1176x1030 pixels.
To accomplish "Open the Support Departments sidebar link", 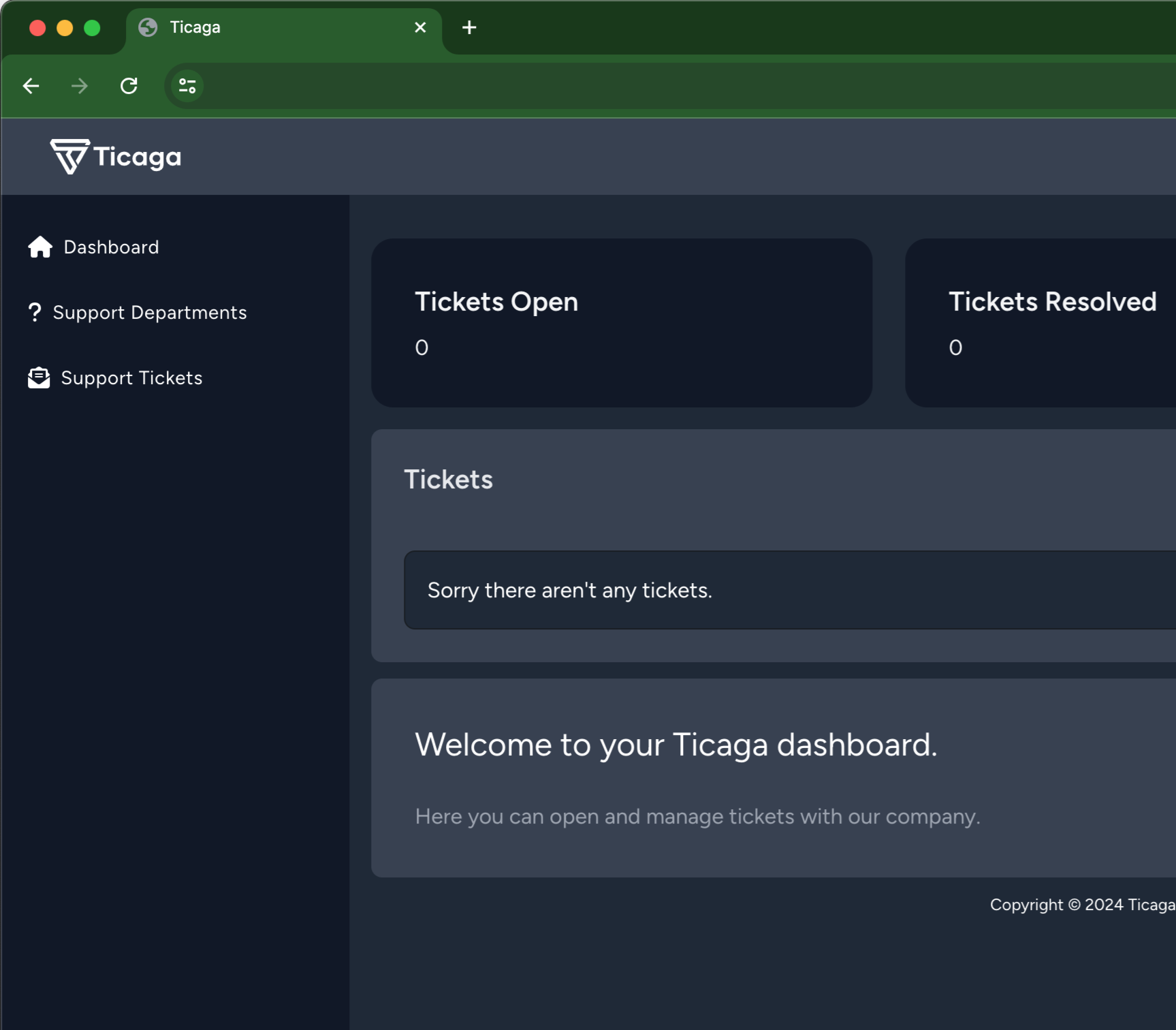I will coord(138,313).
